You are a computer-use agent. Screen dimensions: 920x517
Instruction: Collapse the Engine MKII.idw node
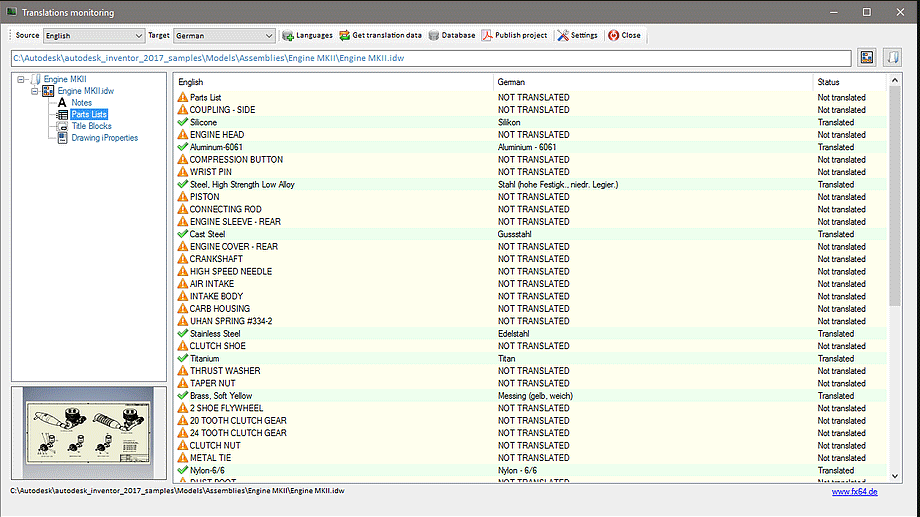coord(35,91)
